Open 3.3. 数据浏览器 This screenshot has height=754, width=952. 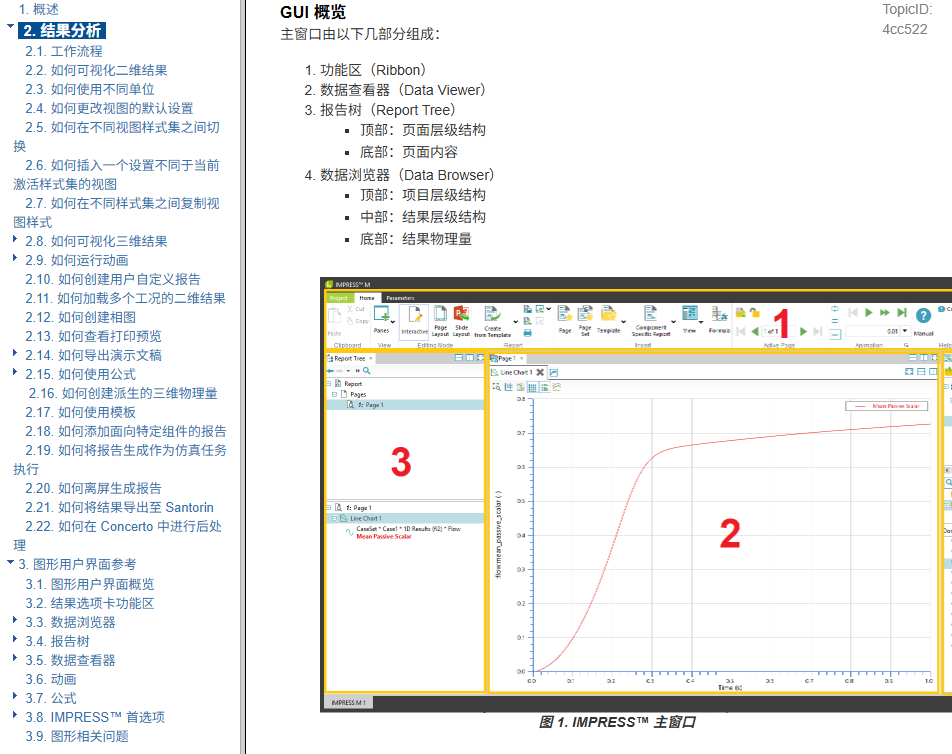pos(70,622)
